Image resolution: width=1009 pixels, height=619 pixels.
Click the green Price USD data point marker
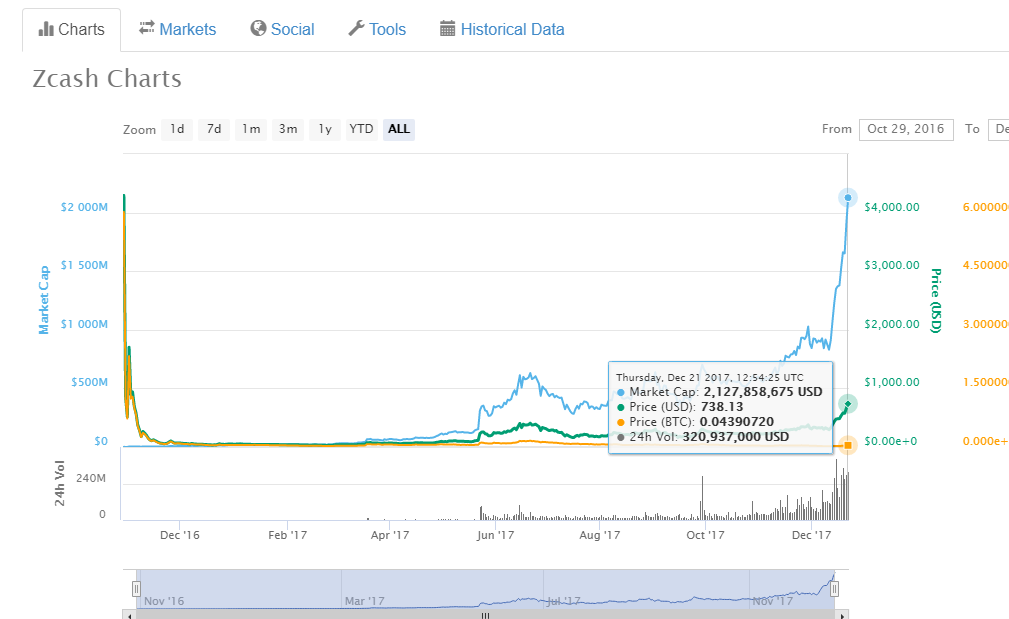(848, 404)
